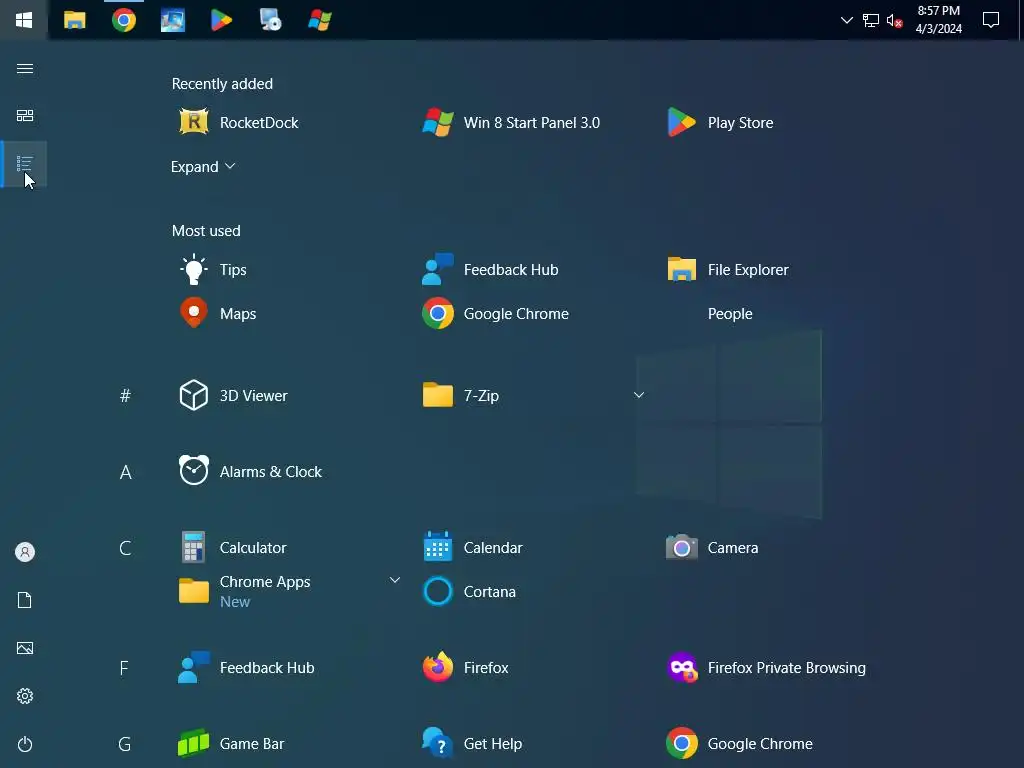Open the computer-and-disc taskbar program

(270, 20)
